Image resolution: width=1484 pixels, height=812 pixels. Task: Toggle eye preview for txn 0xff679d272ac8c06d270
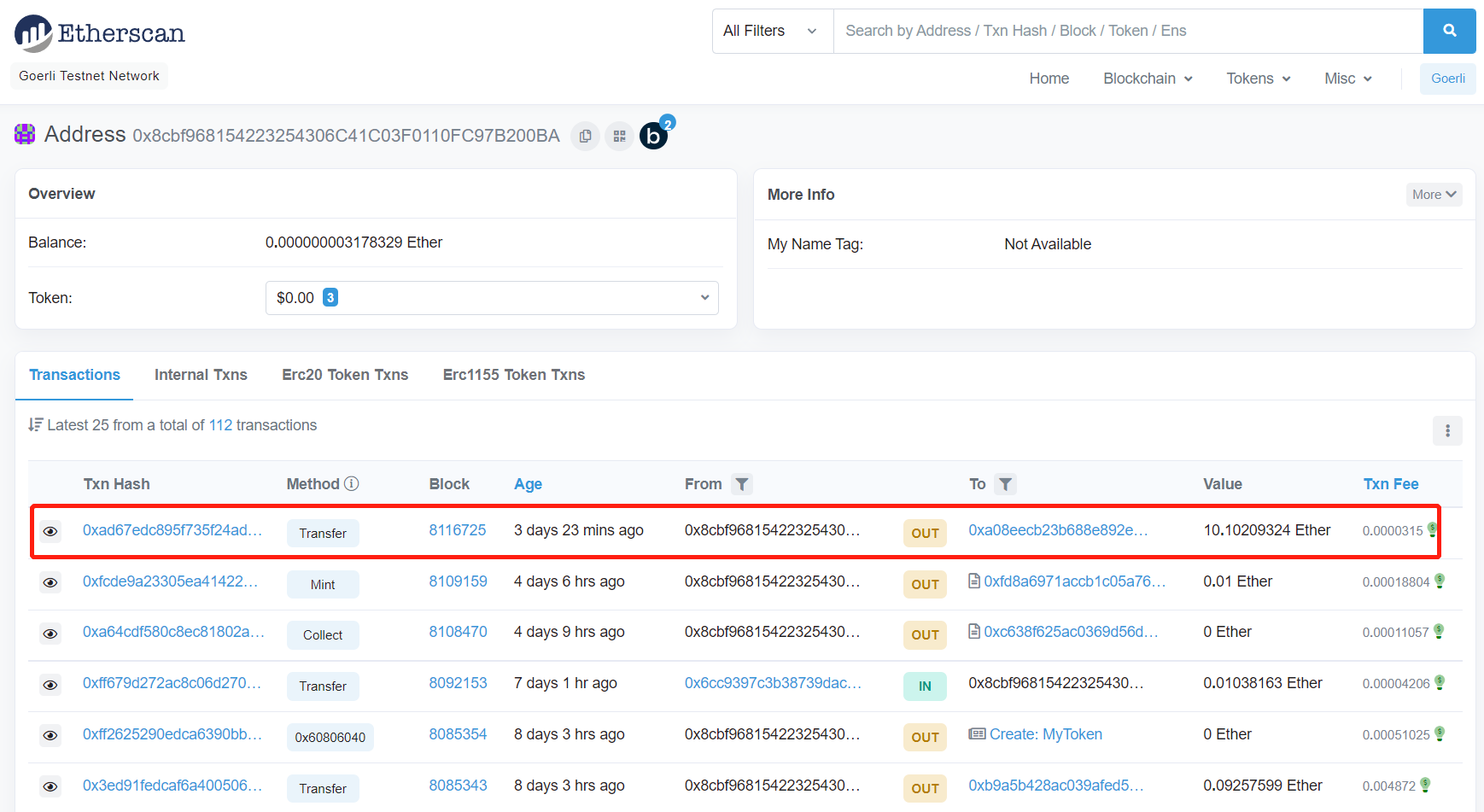pos(50,685)
